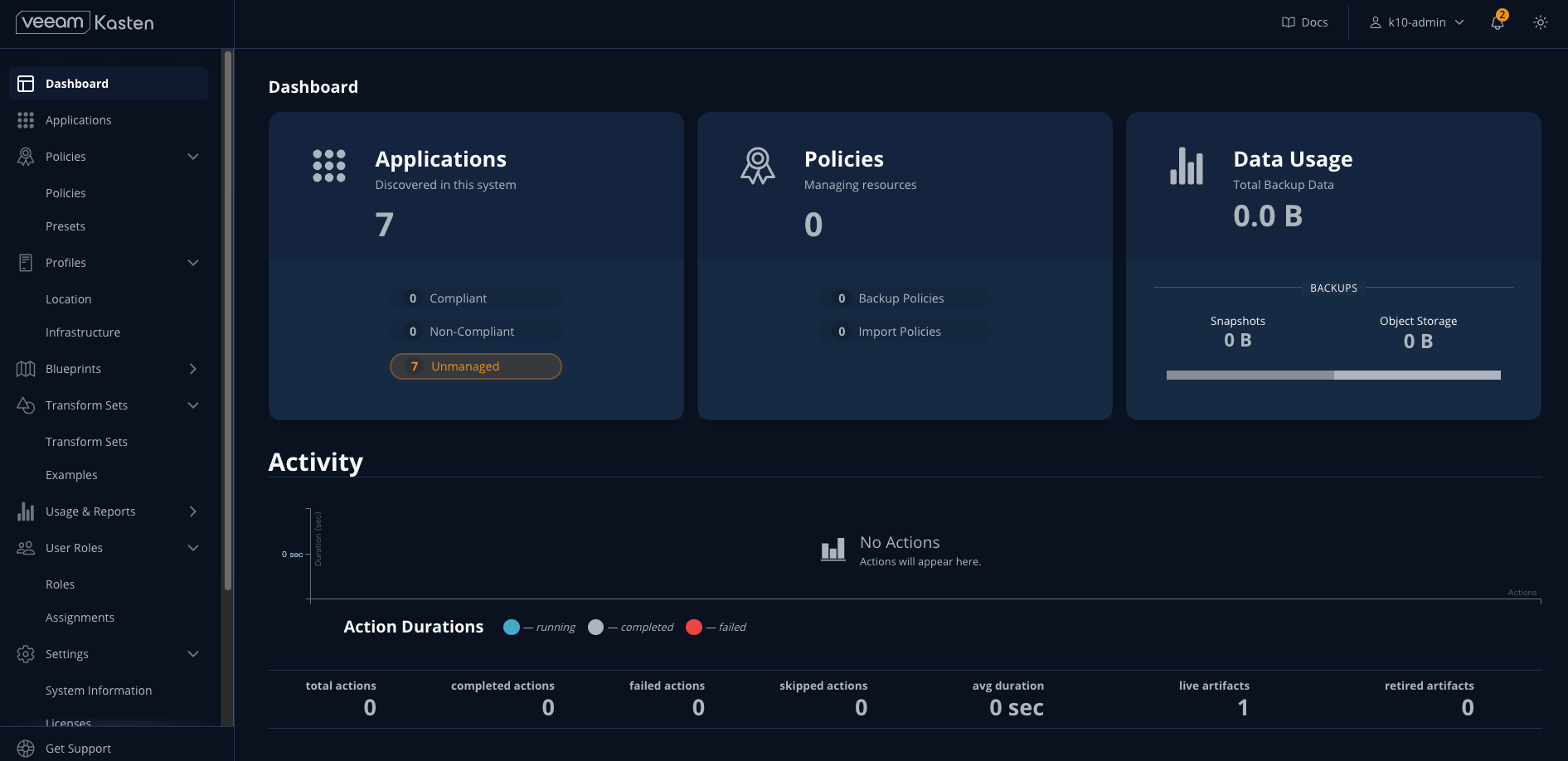1568x761 pixels.
Task: Click the sidebar vertical scrollbar
Action: tap(228, 319)
